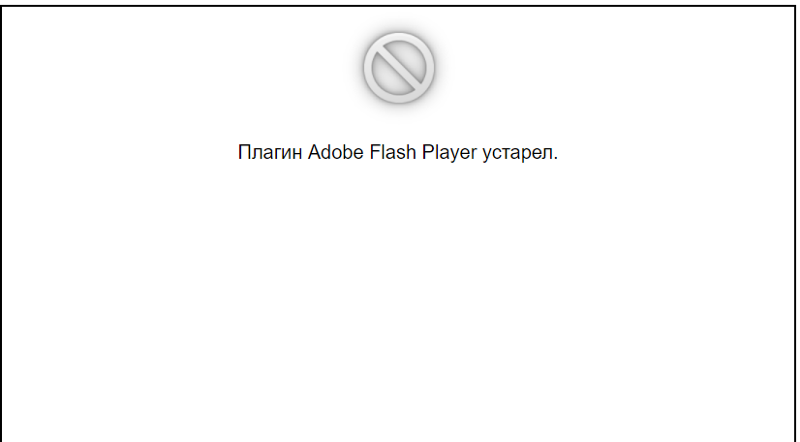Select the diagonal slash inside the blocked icon

[x=398, y=68]
